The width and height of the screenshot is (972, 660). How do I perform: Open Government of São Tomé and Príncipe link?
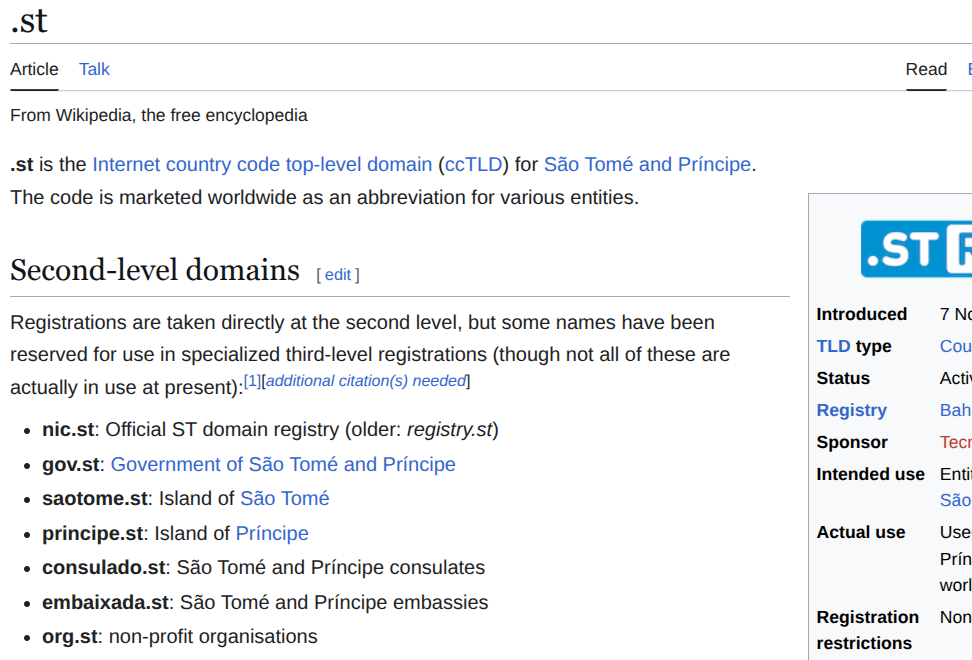click(283, 464)
